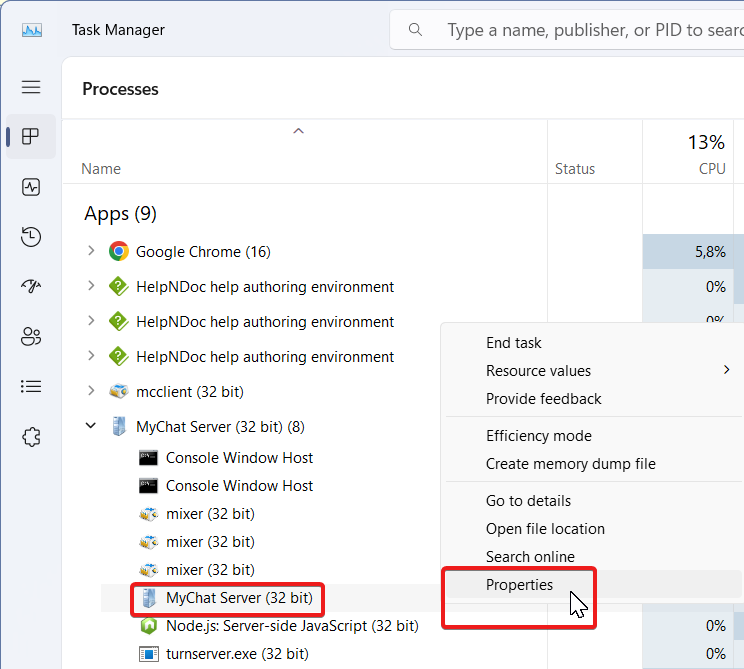
Task: Click the Google Chrome icon
Action: click(119, 251)
